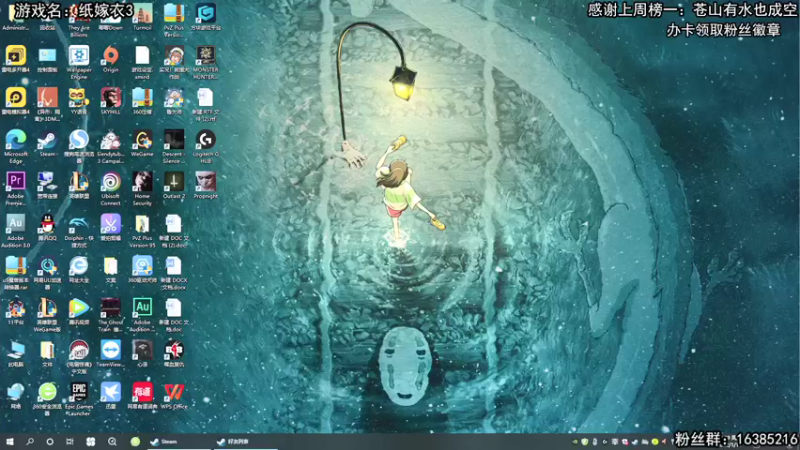Open Task View on the taskbar

pos(69,441)
